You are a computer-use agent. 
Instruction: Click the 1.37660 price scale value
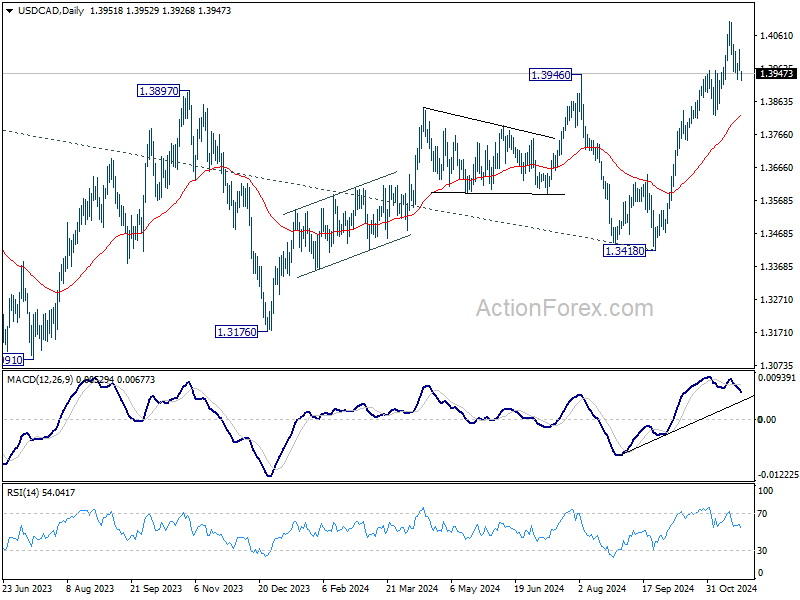click(777, 135)
